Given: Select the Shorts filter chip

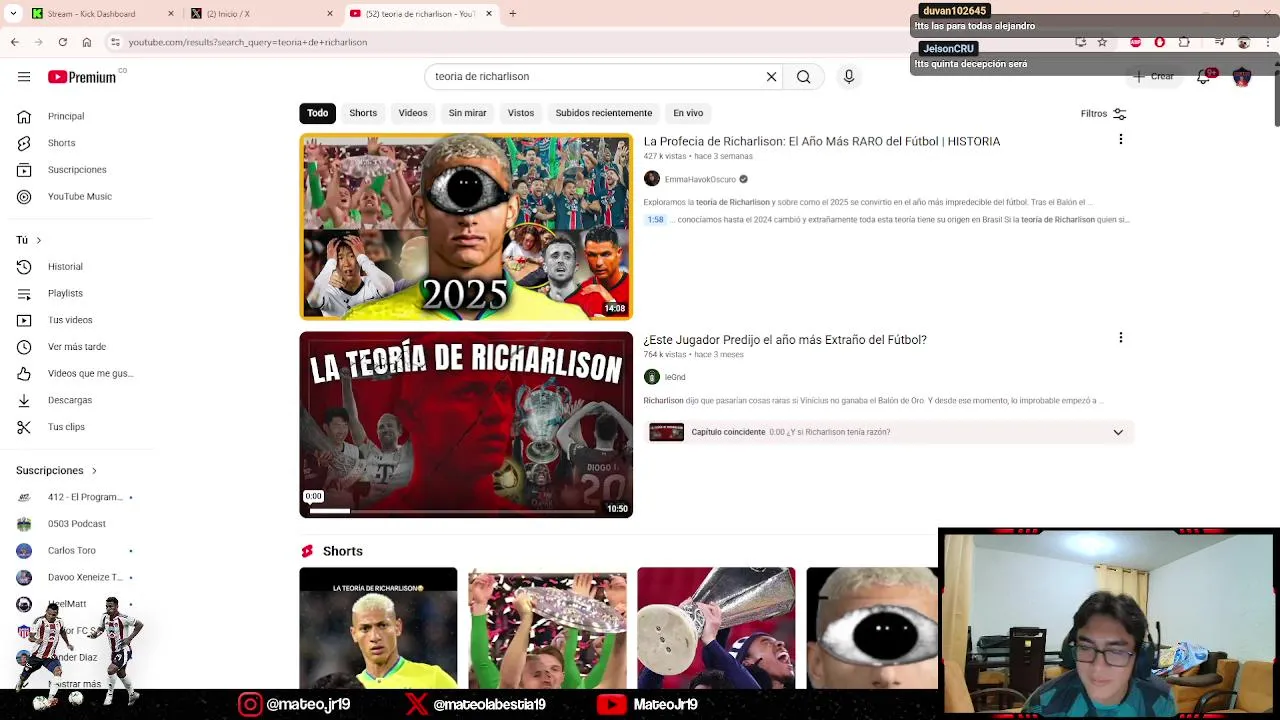Looking at the screenshot, I should (363, 113).
